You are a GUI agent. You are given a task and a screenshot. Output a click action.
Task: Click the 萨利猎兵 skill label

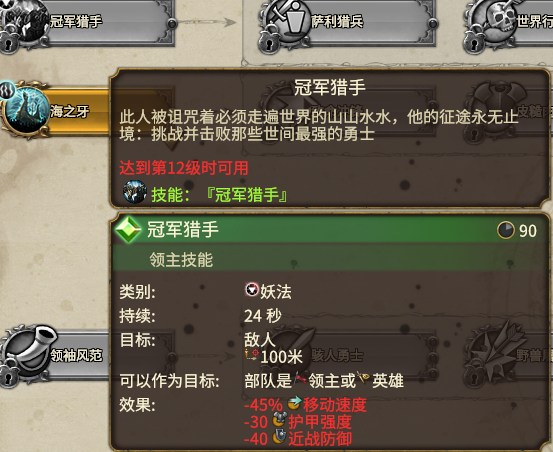pos(338,21)
